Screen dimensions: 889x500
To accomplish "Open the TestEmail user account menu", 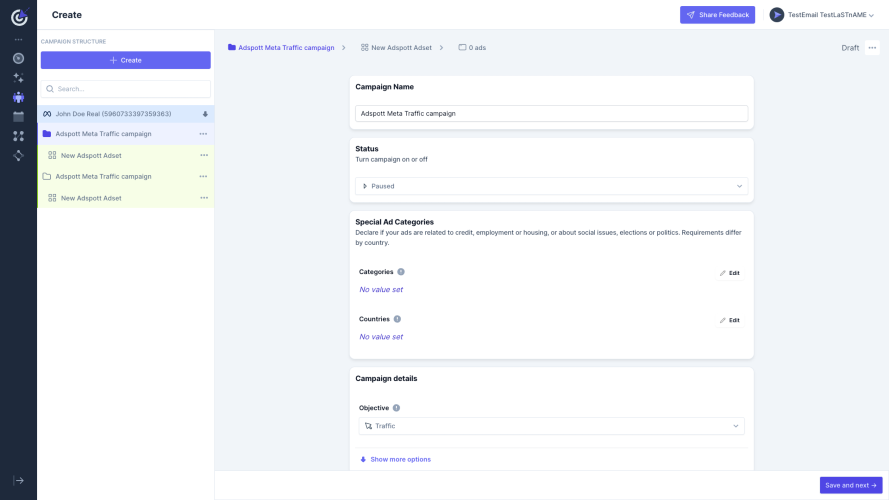I will coord(822,15).
